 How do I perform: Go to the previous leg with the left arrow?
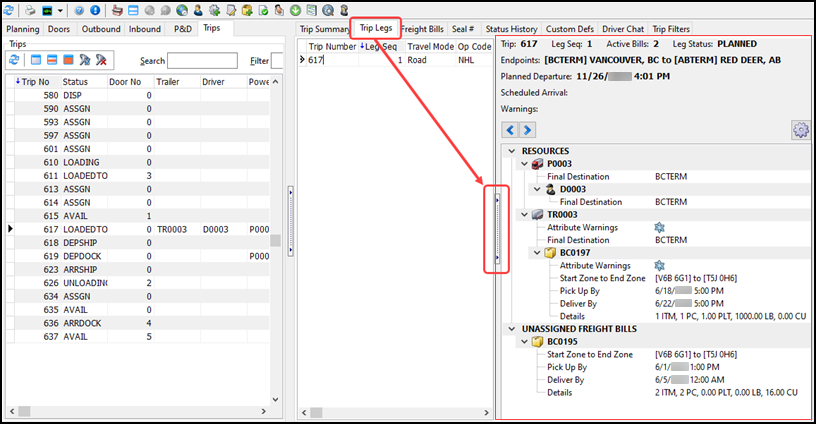click(x=510, y=130)
